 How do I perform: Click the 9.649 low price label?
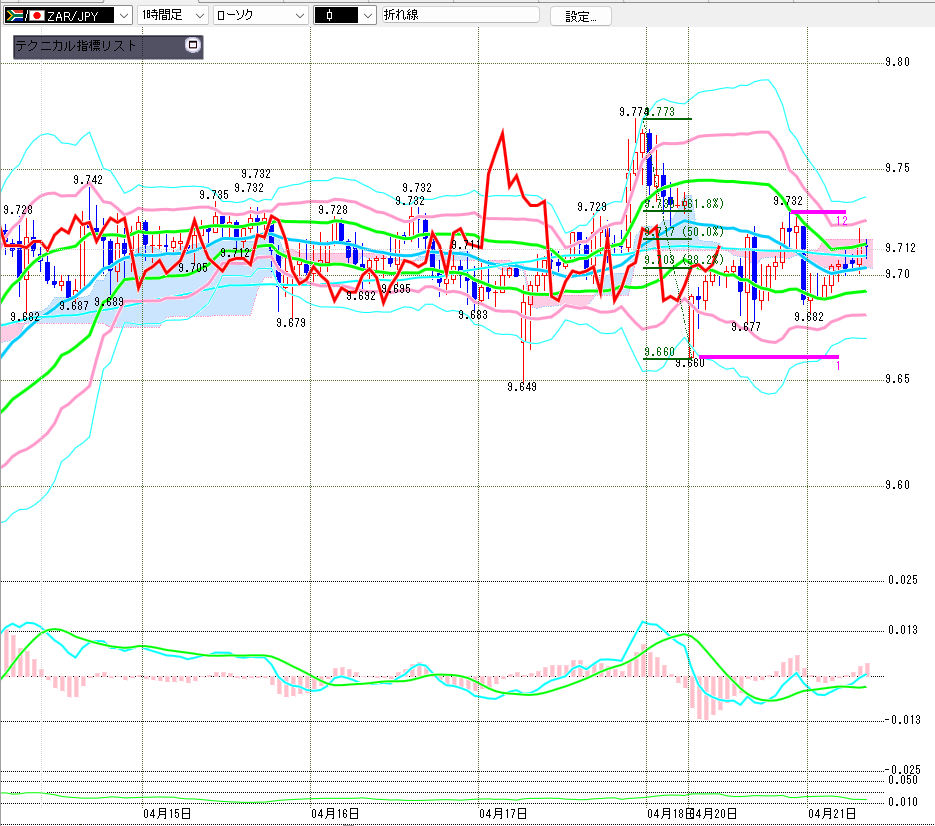click(522, 387)
